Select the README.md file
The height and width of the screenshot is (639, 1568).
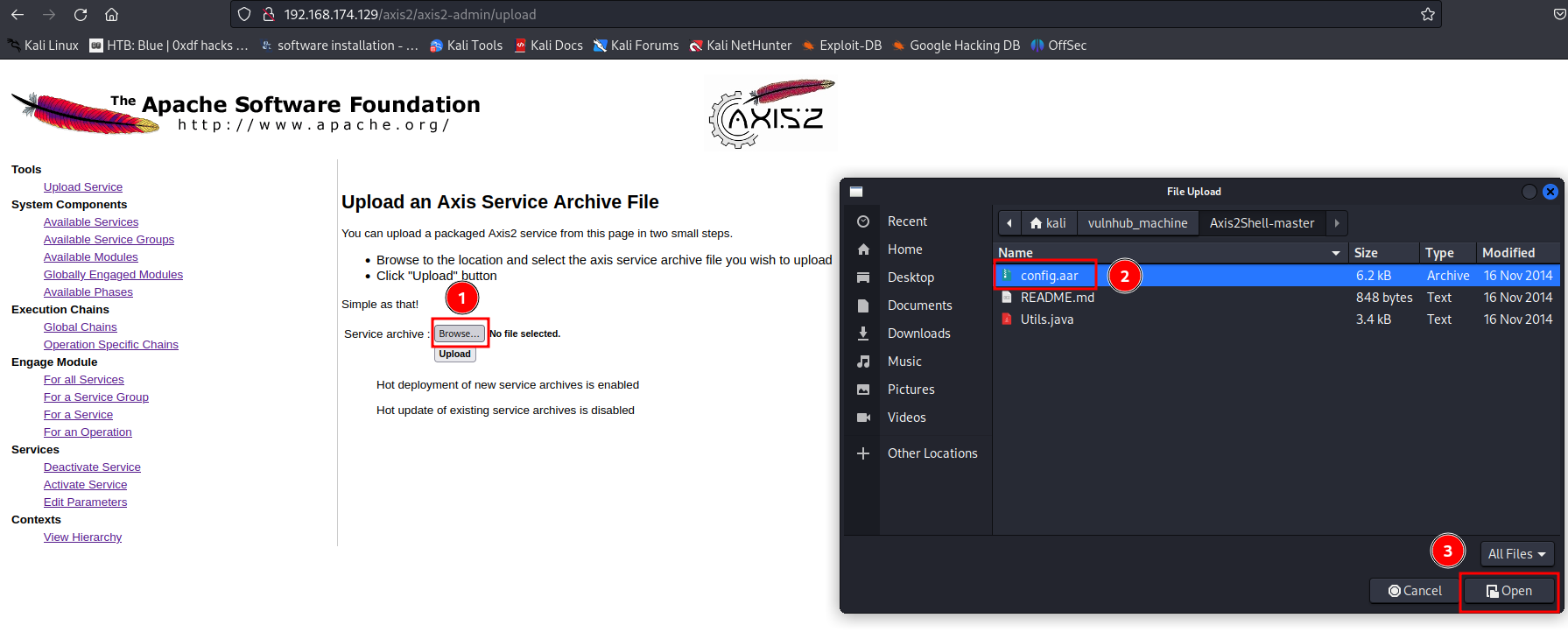pos(1277,298)
